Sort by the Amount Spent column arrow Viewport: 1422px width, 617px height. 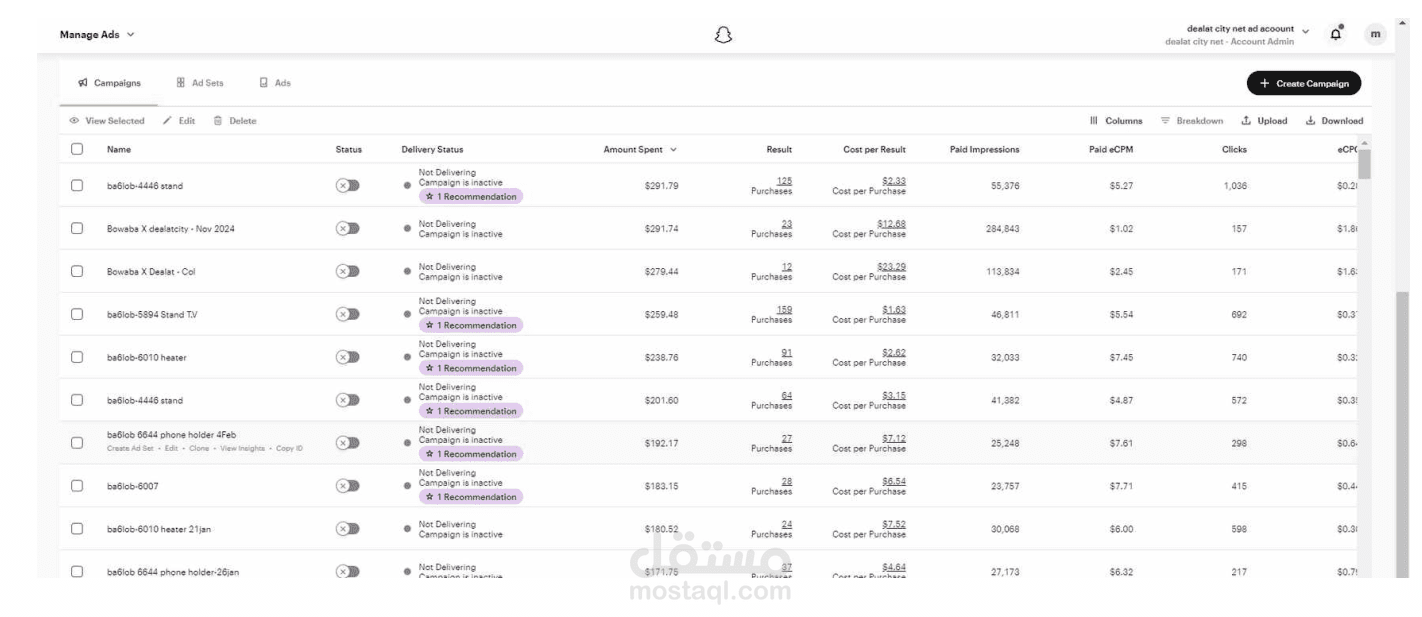click(673, 150)
